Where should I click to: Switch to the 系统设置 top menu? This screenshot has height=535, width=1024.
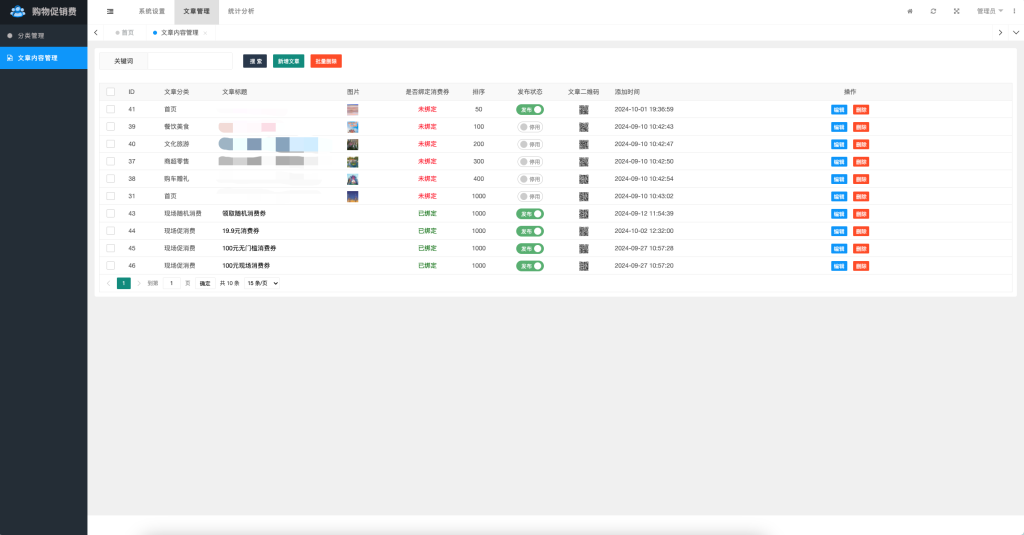[x=151, y=11]
